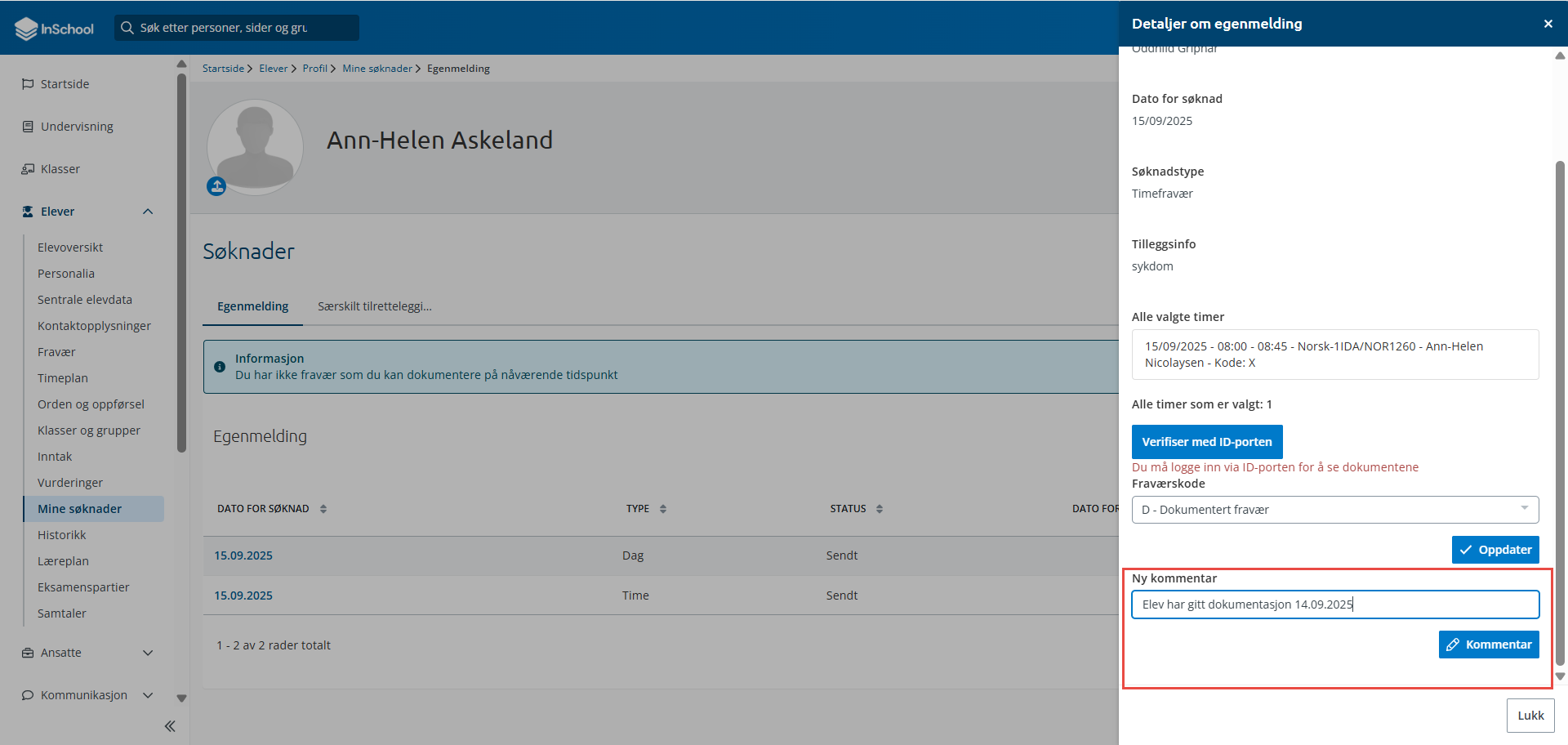Sort by Dato for søknad column
This screenshot has width=1568, height=745.
pos(323,509)
